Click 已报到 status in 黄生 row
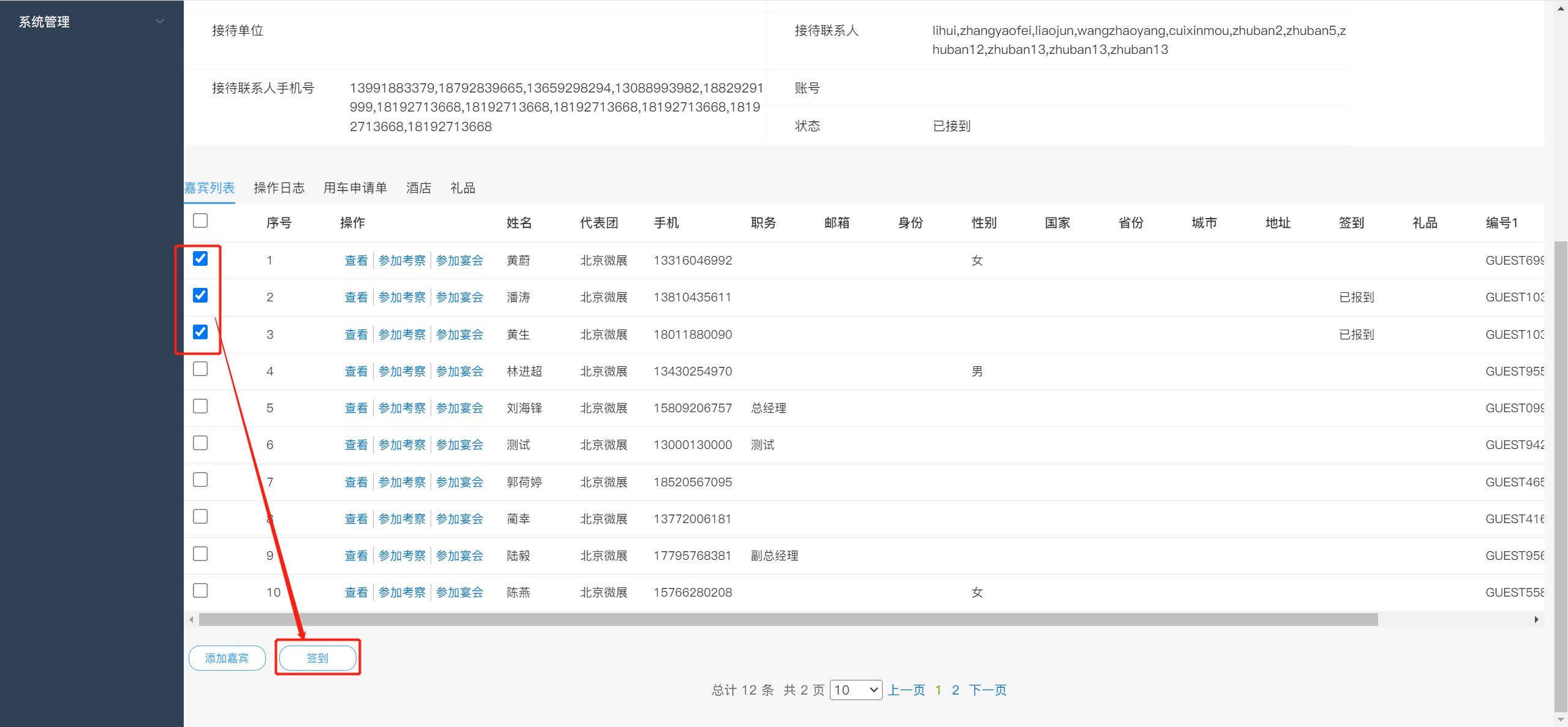The width and height of the screenshot is (1568, 727). (1357, 334)
